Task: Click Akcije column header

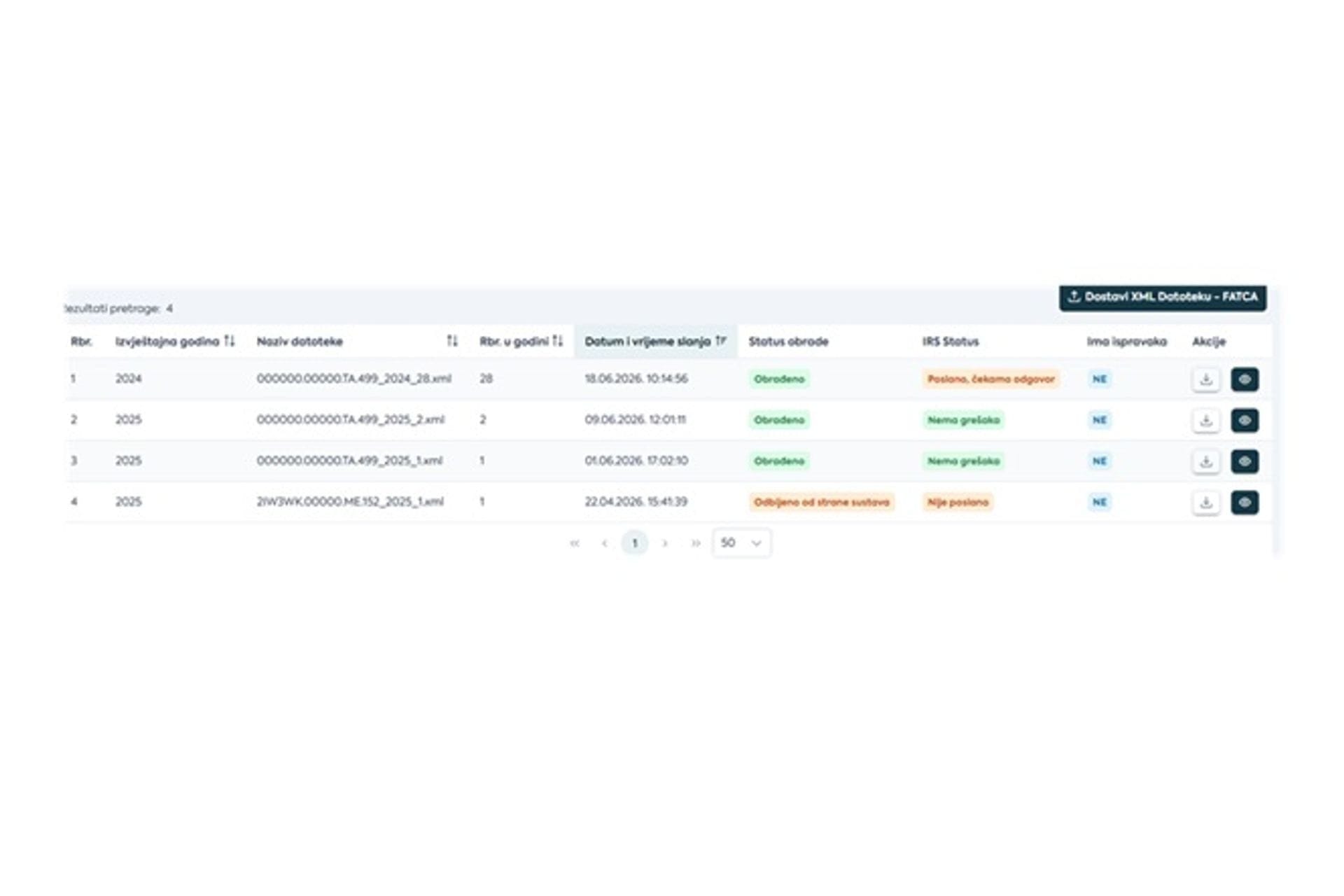Action: coord(1209,342)
